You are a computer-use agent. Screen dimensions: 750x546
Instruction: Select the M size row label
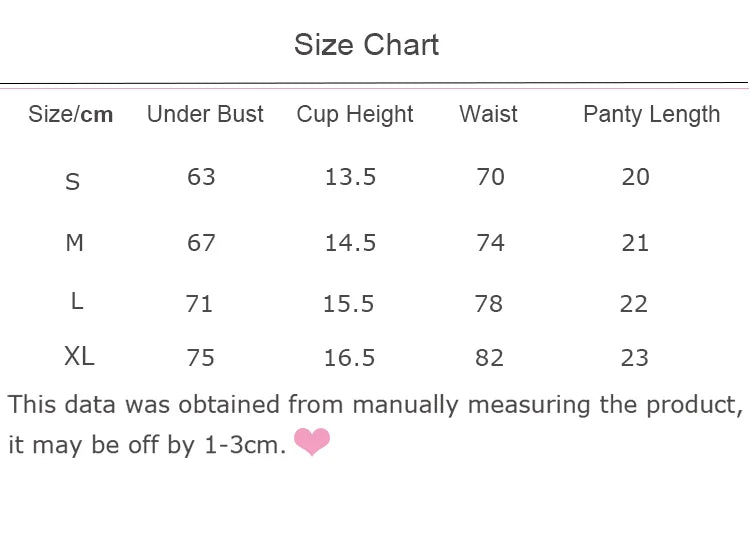[x=74, y=242]
